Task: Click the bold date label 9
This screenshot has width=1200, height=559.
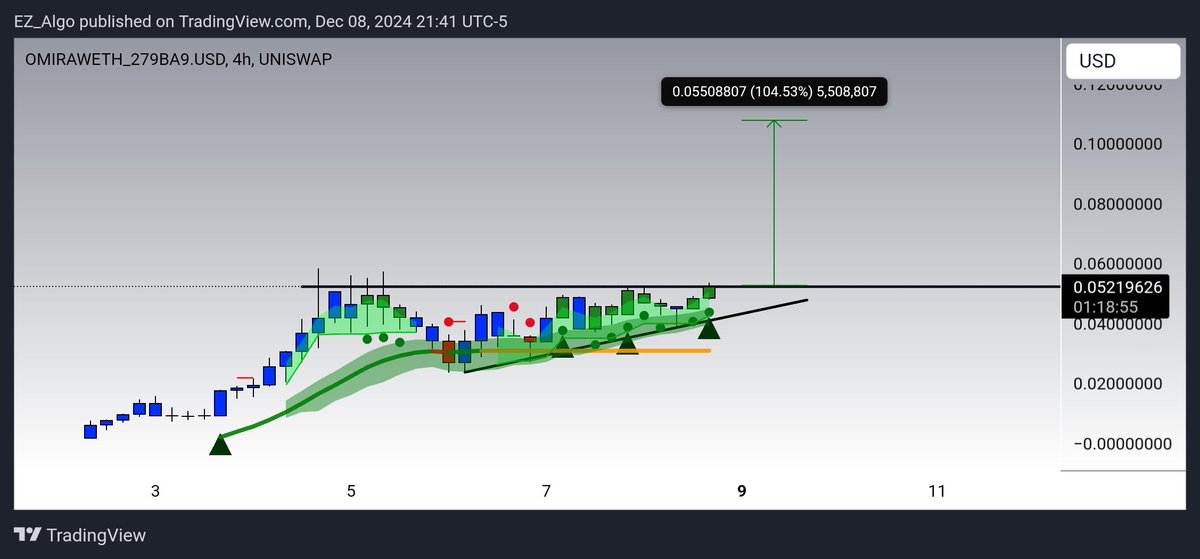Action: 742,491
